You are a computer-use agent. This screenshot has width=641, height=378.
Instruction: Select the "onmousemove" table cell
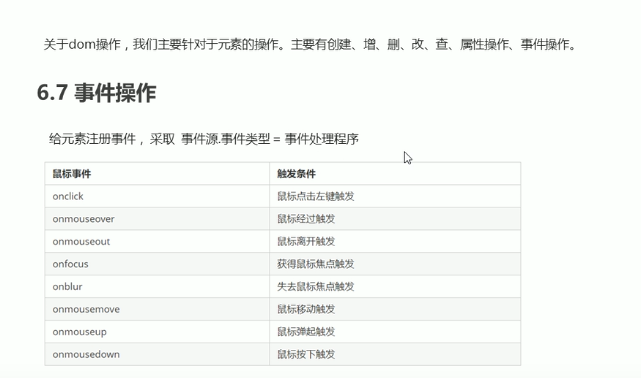tap(157, 309)
